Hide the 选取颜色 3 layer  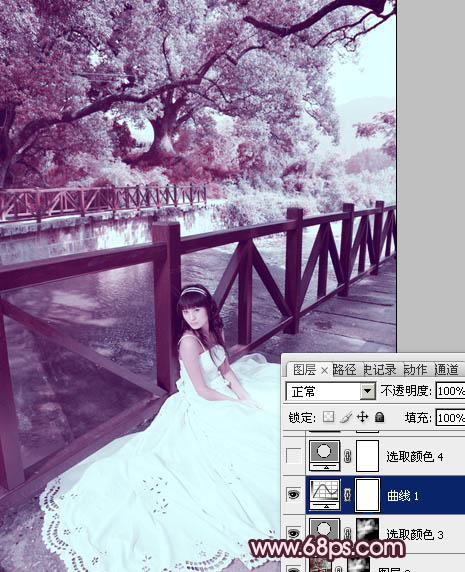(x=294, y=533)
